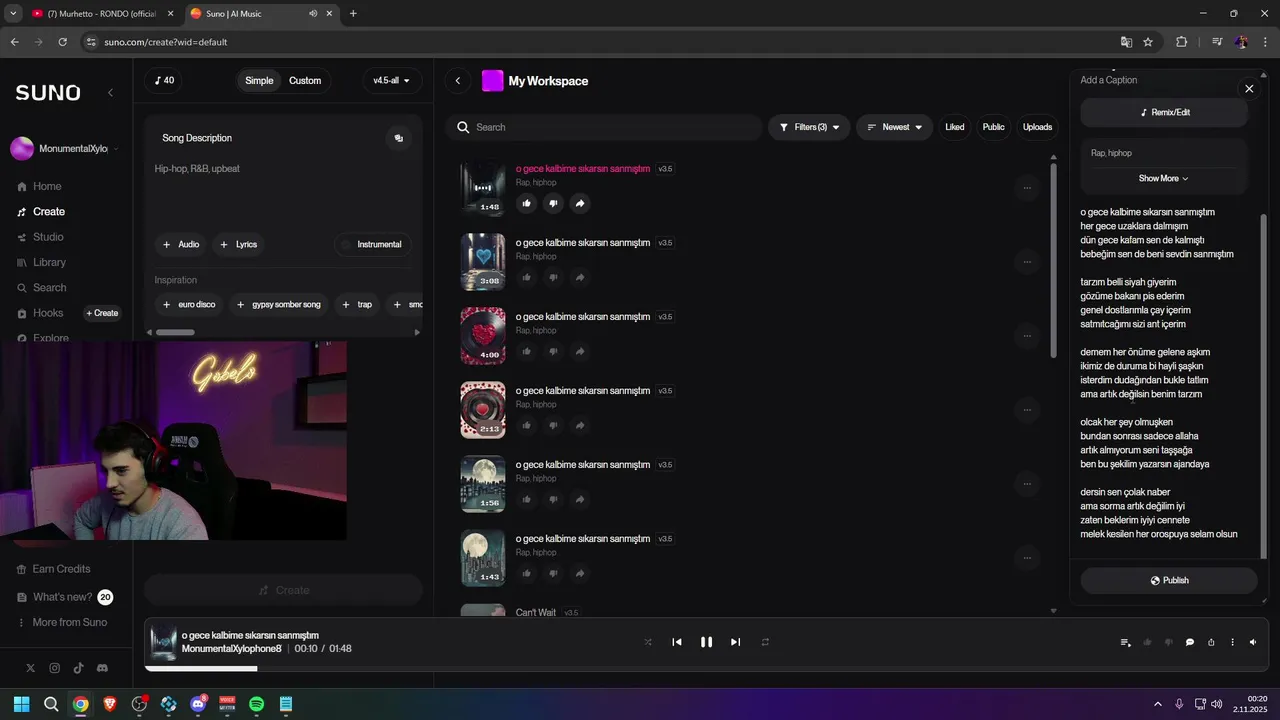This screenshot has width=1280, height=720.
Task: Skip to the previous track
Action: 677,642
